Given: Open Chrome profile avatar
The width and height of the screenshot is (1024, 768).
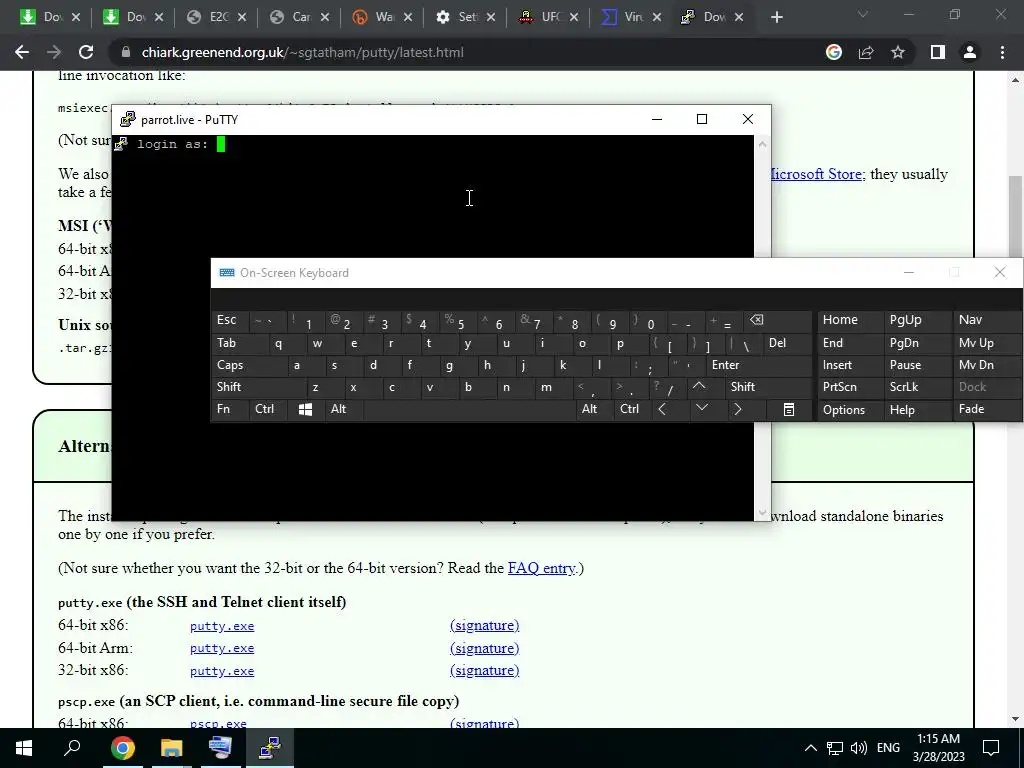Looking at the screenshot, I should click(970, 52).
